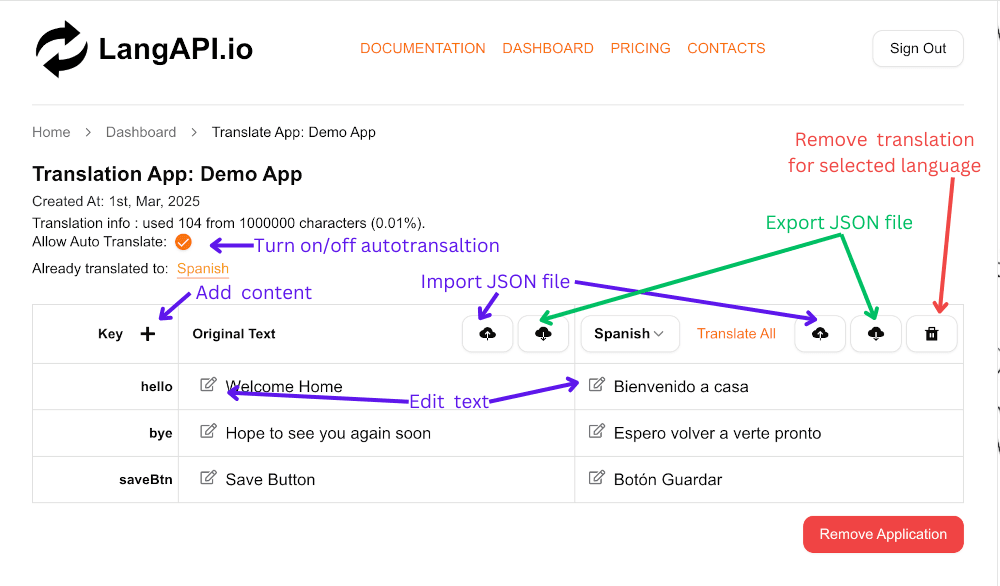1000x586 pixels.
Task: Export Spanish translation JSON file
Action: coord(876,334)
